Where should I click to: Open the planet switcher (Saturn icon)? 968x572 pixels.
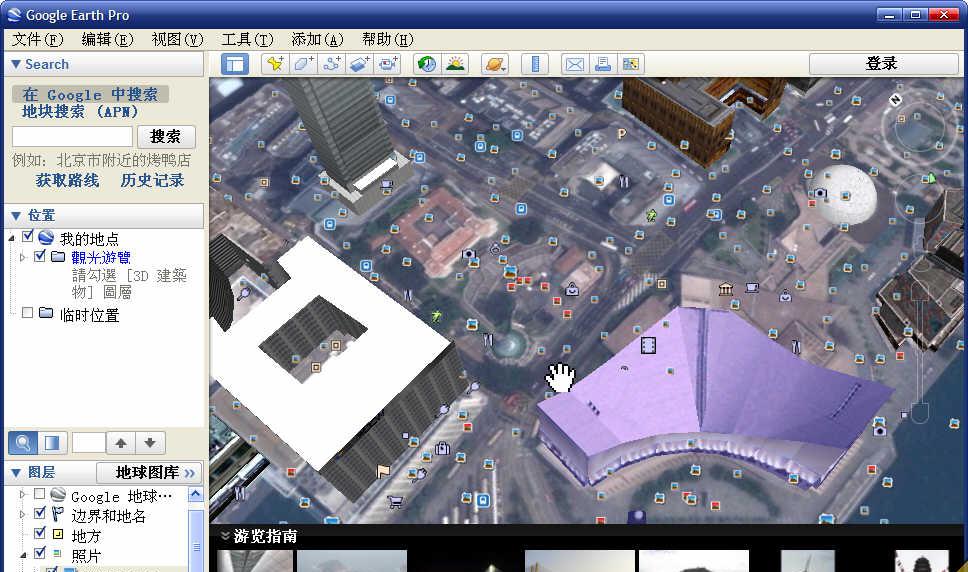point(495,64)
